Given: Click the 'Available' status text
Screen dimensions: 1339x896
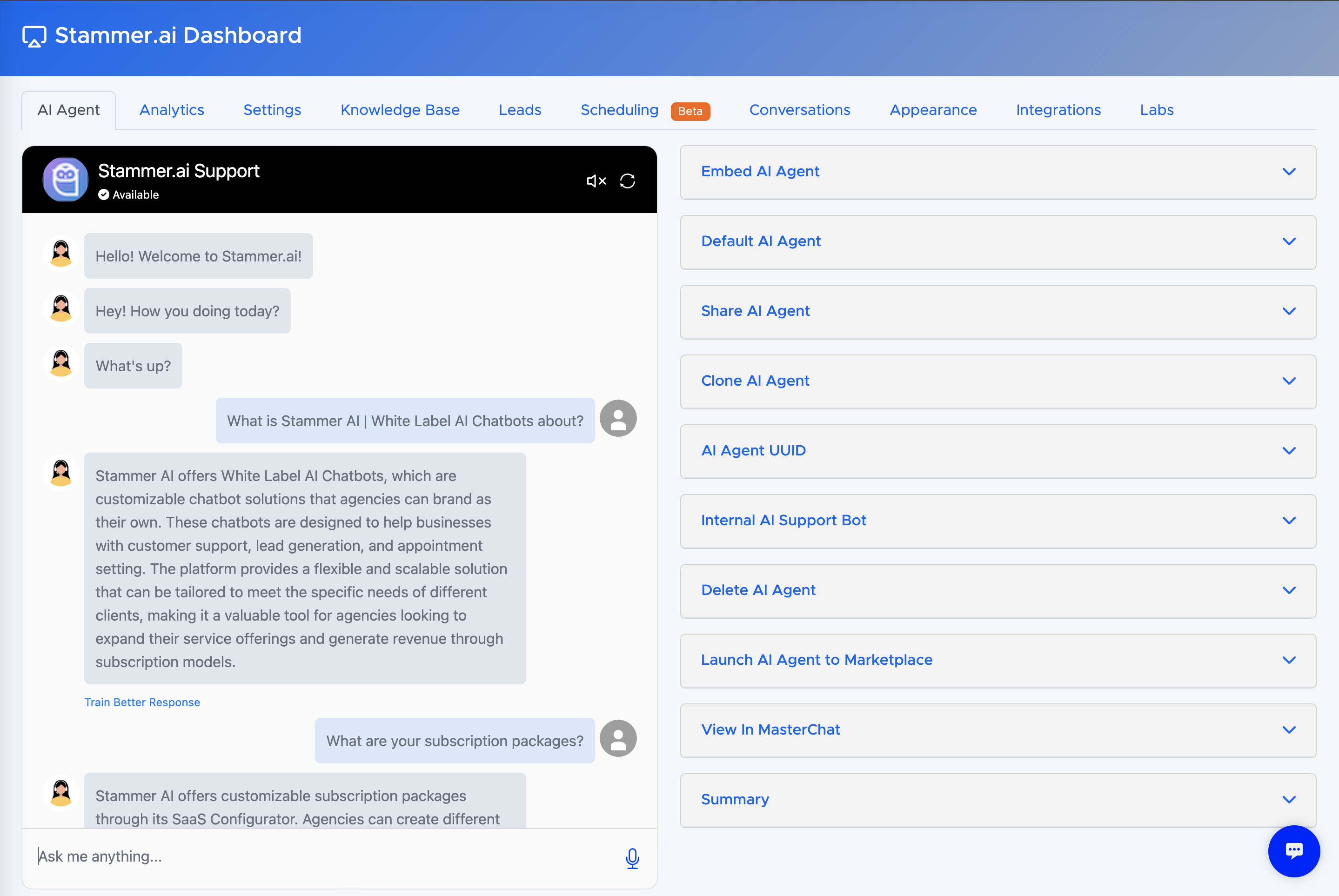Looking at the screenshot, I should click(x=135, y=195).
